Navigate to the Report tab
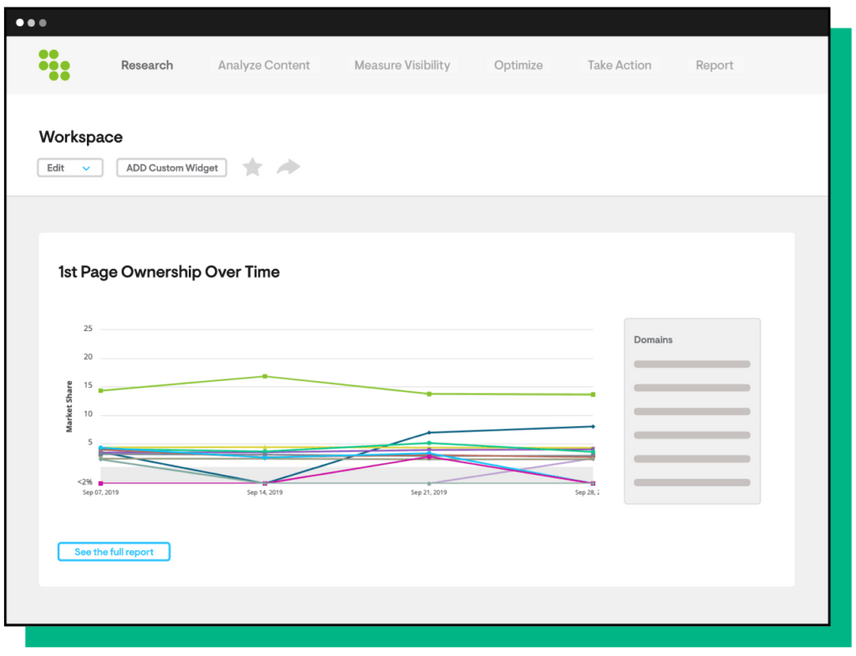 [x=714, y=65]
